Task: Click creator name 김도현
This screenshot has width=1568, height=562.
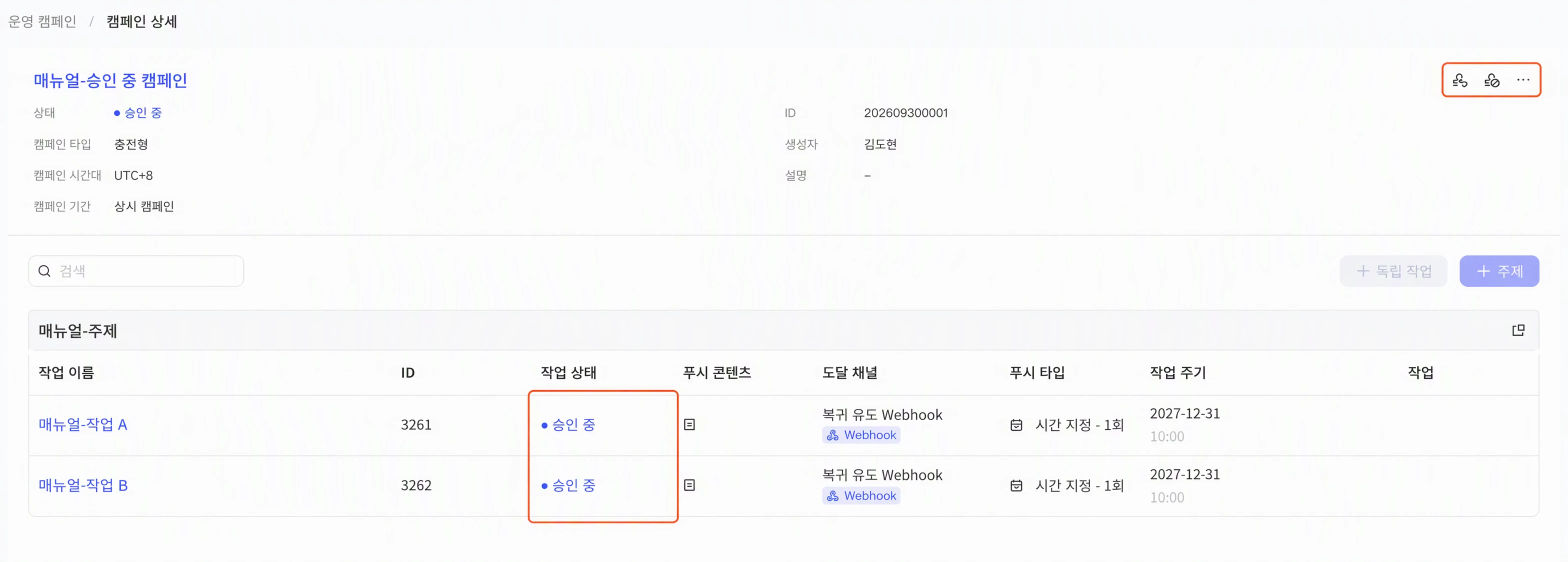Action: point(880,144)
